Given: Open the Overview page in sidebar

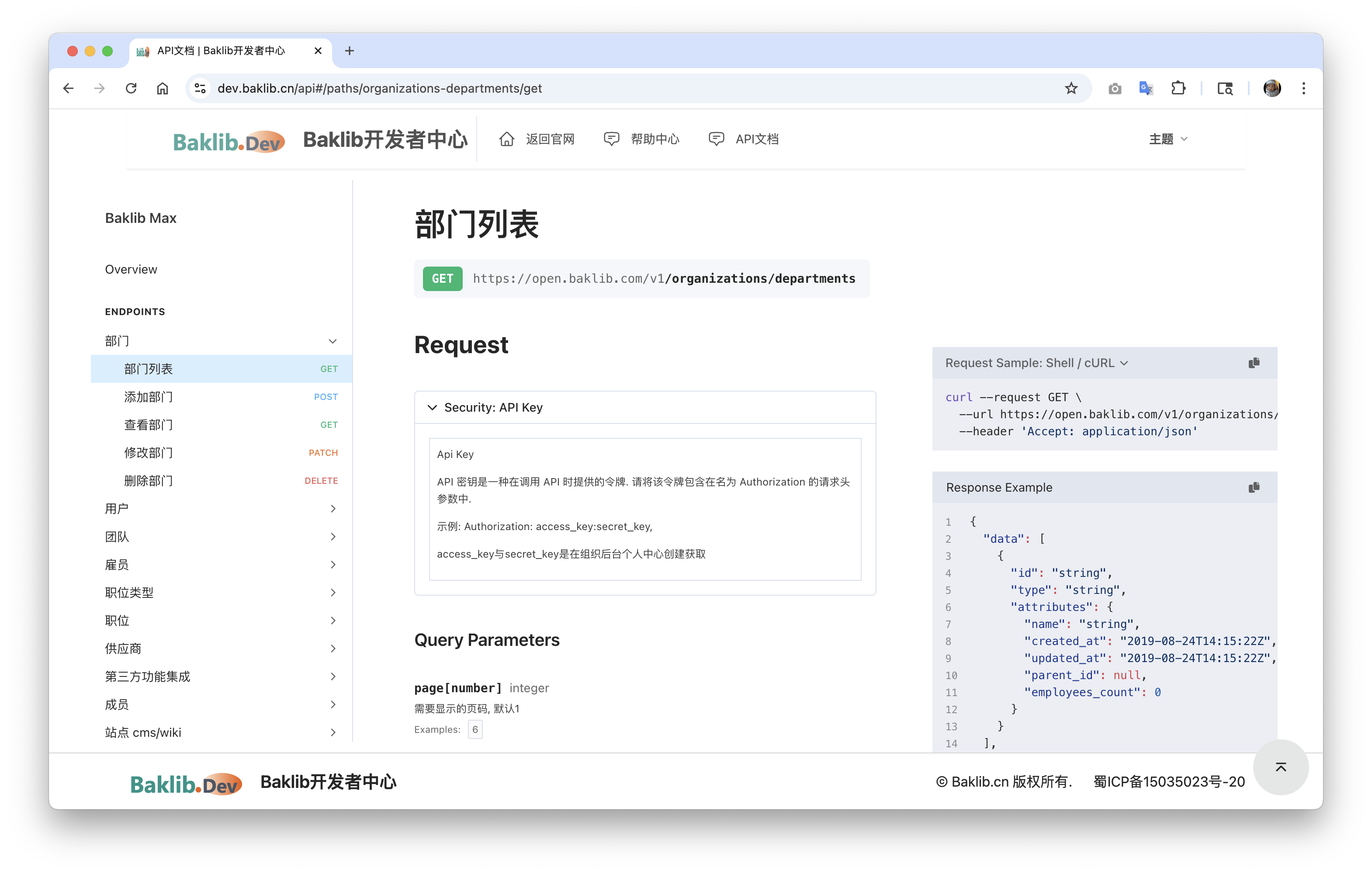Looking at the screenshot, I should pyautogui.click(x=131, y=270).
